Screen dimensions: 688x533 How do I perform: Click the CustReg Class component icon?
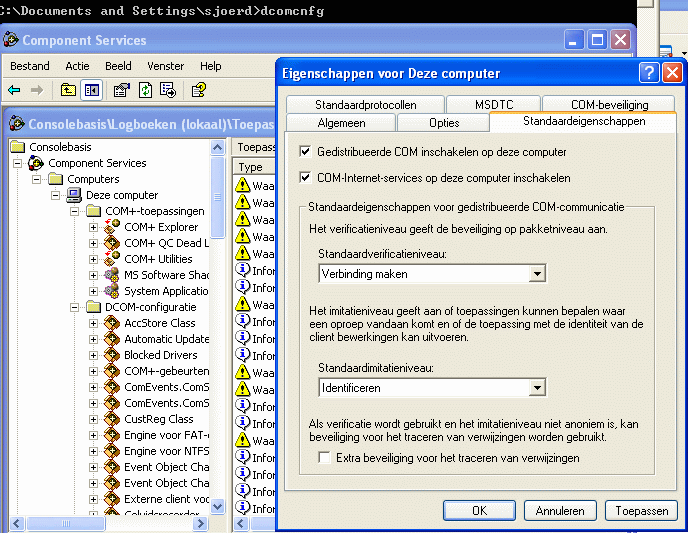coord(112,419)
